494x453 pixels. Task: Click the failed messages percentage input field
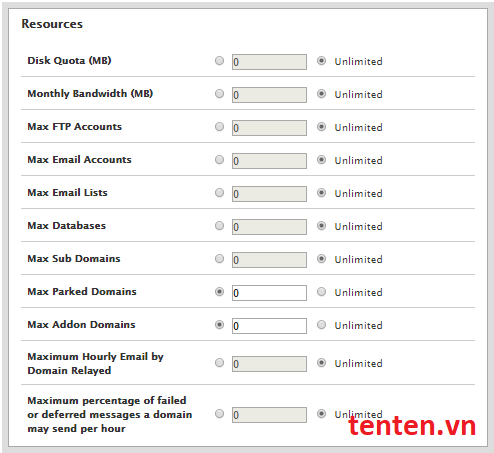269,415
